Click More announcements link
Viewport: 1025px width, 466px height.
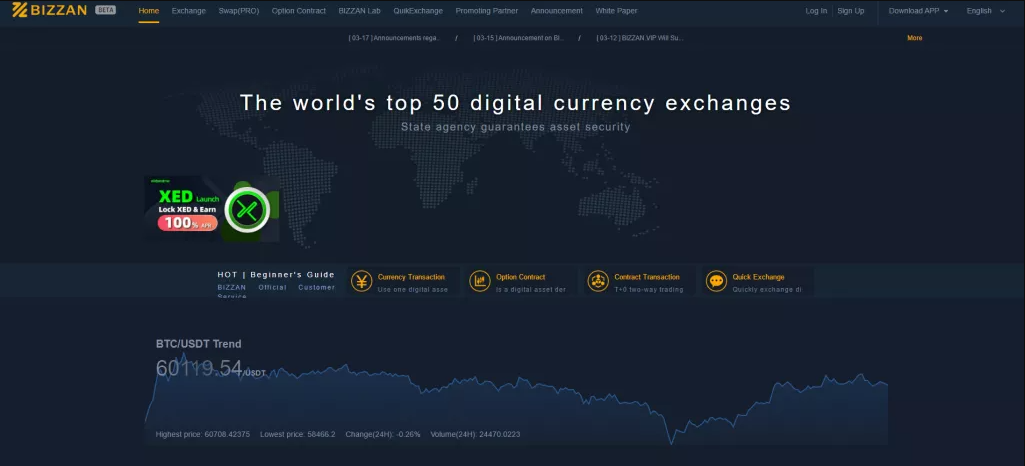coord(915,38)
